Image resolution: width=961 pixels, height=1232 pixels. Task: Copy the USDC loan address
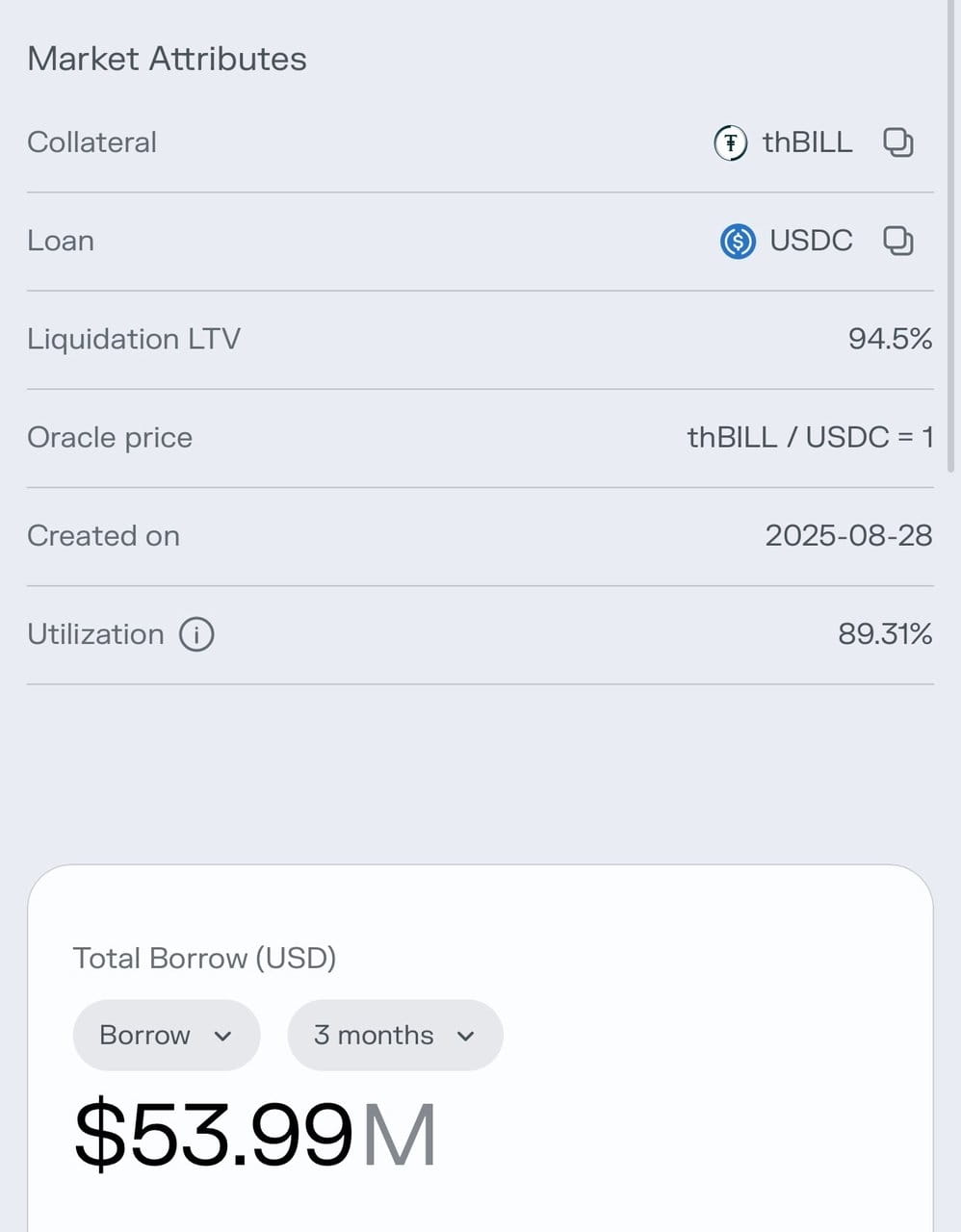[897, 241]
